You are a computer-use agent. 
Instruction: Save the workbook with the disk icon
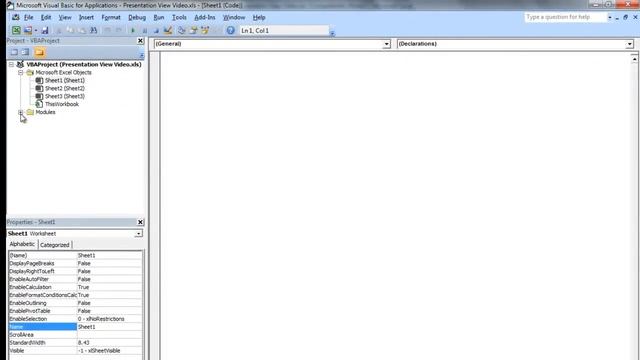pyautogui.click(x=45, y=31)
